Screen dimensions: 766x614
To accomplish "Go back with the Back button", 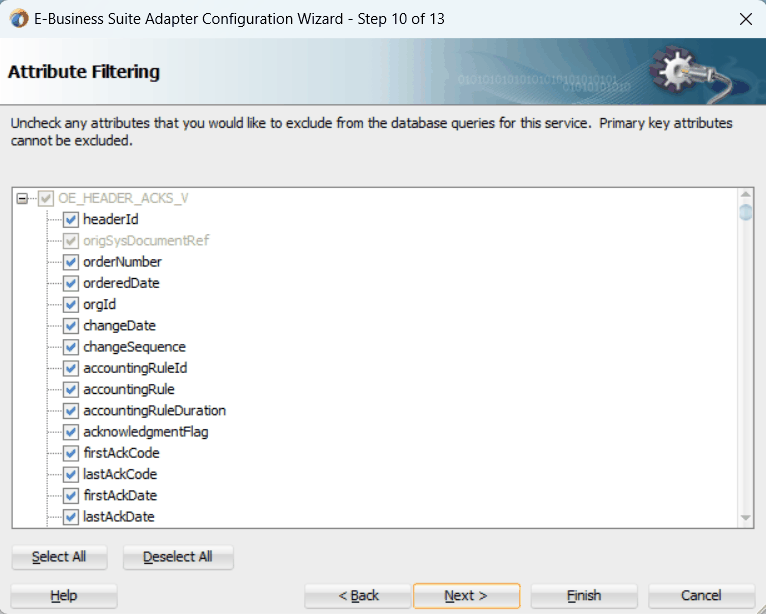I will pos(358,595).
